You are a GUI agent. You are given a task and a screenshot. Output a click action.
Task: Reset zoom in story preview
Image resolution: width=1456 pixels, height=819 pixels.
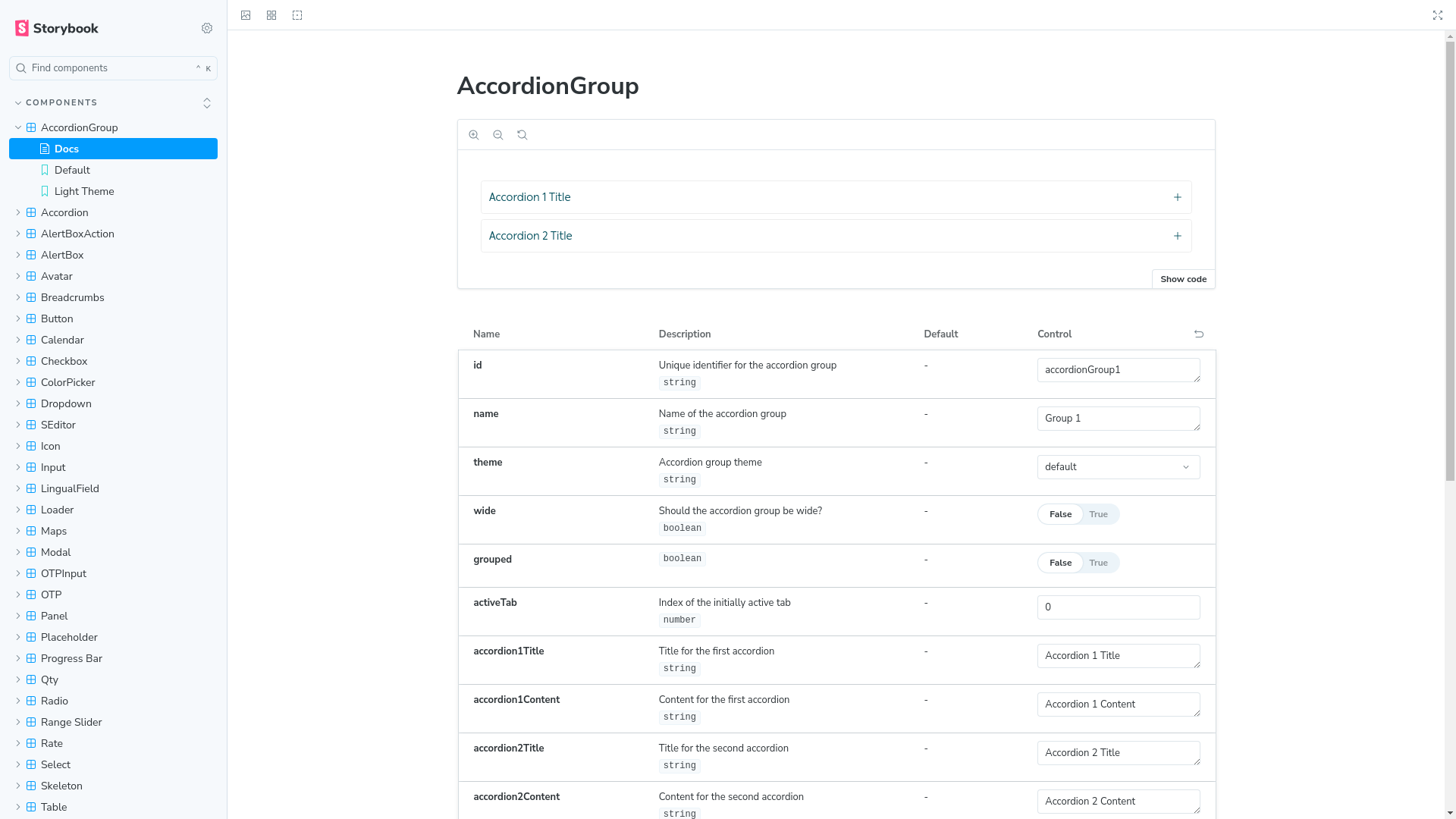pyautogui.click(x=522, y=135)
